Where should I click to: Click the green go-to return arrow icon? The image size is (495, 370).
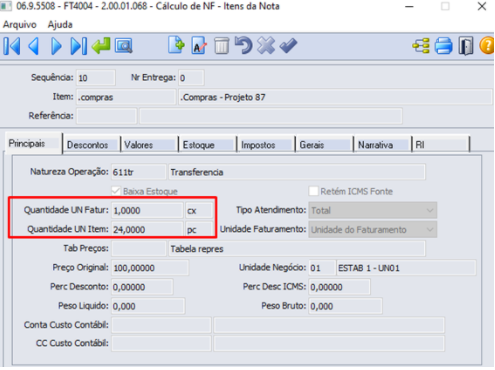(101, 46)
